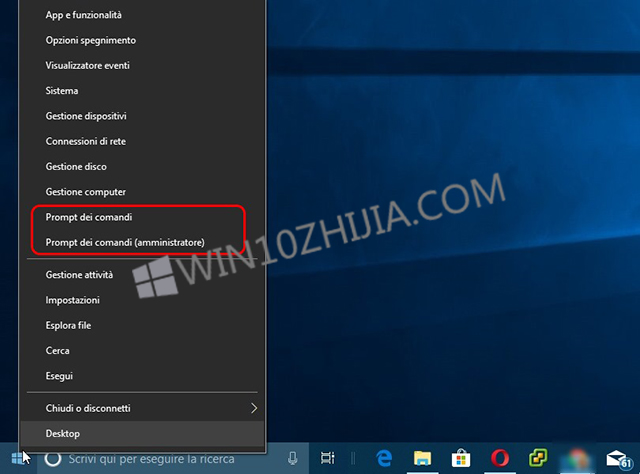This screenshot has width=640, height=474.
Task: Open 'Gestione attività'
Action: pos(142,275)
